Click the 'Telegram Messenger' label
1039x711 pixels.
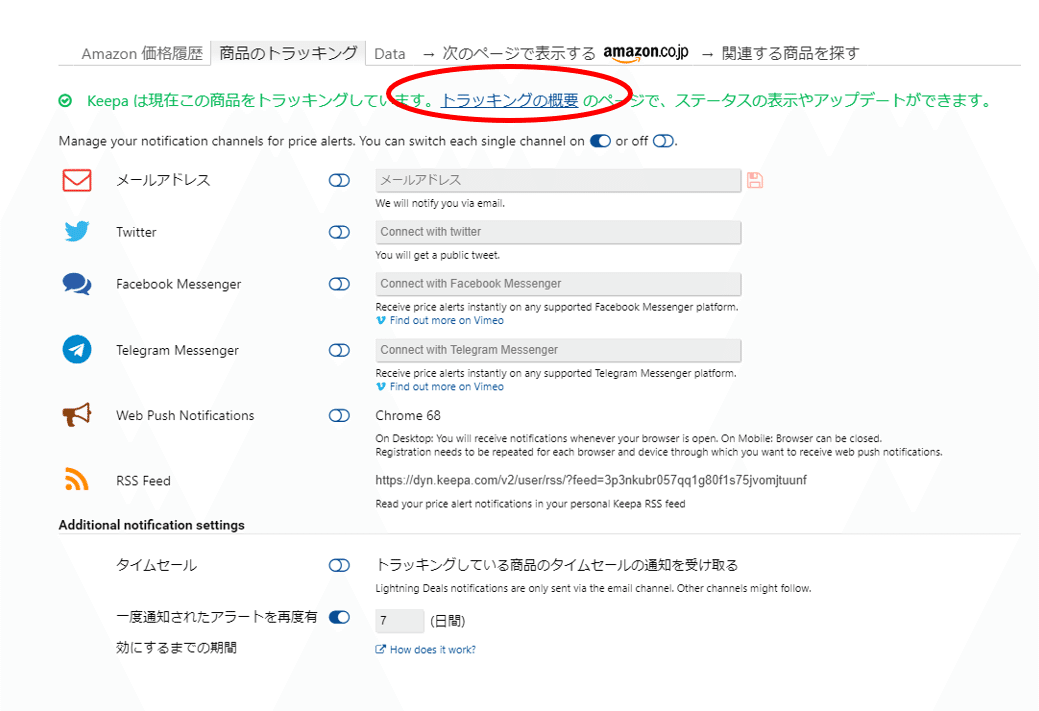click(x=177, y=351)
